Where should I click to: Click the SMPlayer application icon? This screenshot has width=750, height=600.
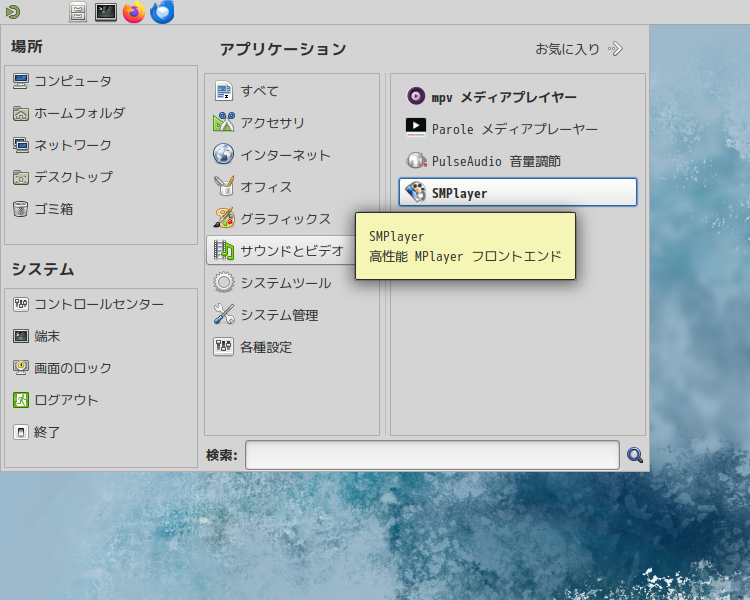[416, 192]
